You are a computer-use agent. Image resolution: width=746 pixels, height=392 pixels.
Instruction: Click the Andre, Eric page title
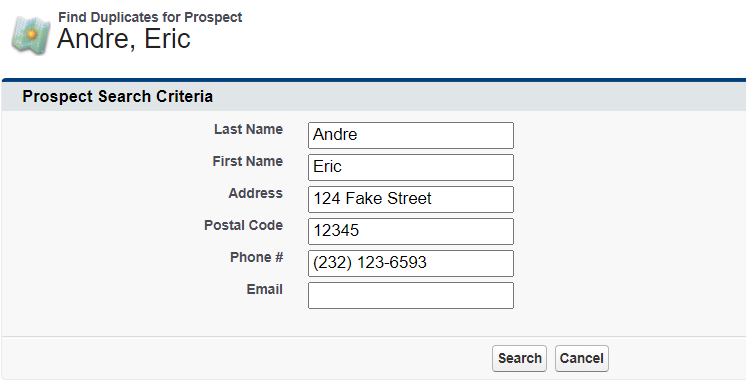click(124, 39)
